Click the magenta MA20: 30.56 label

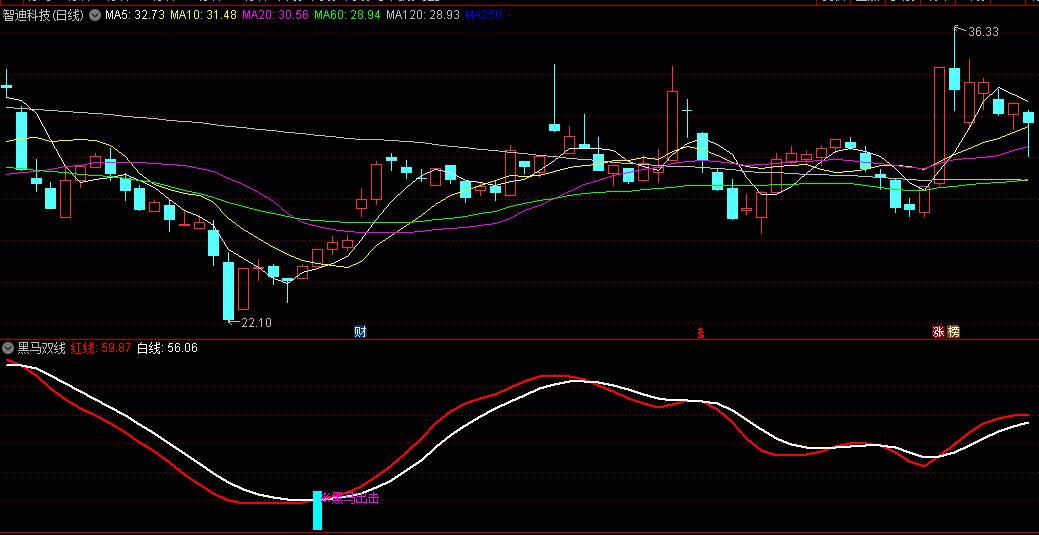(x=275, y=15)
